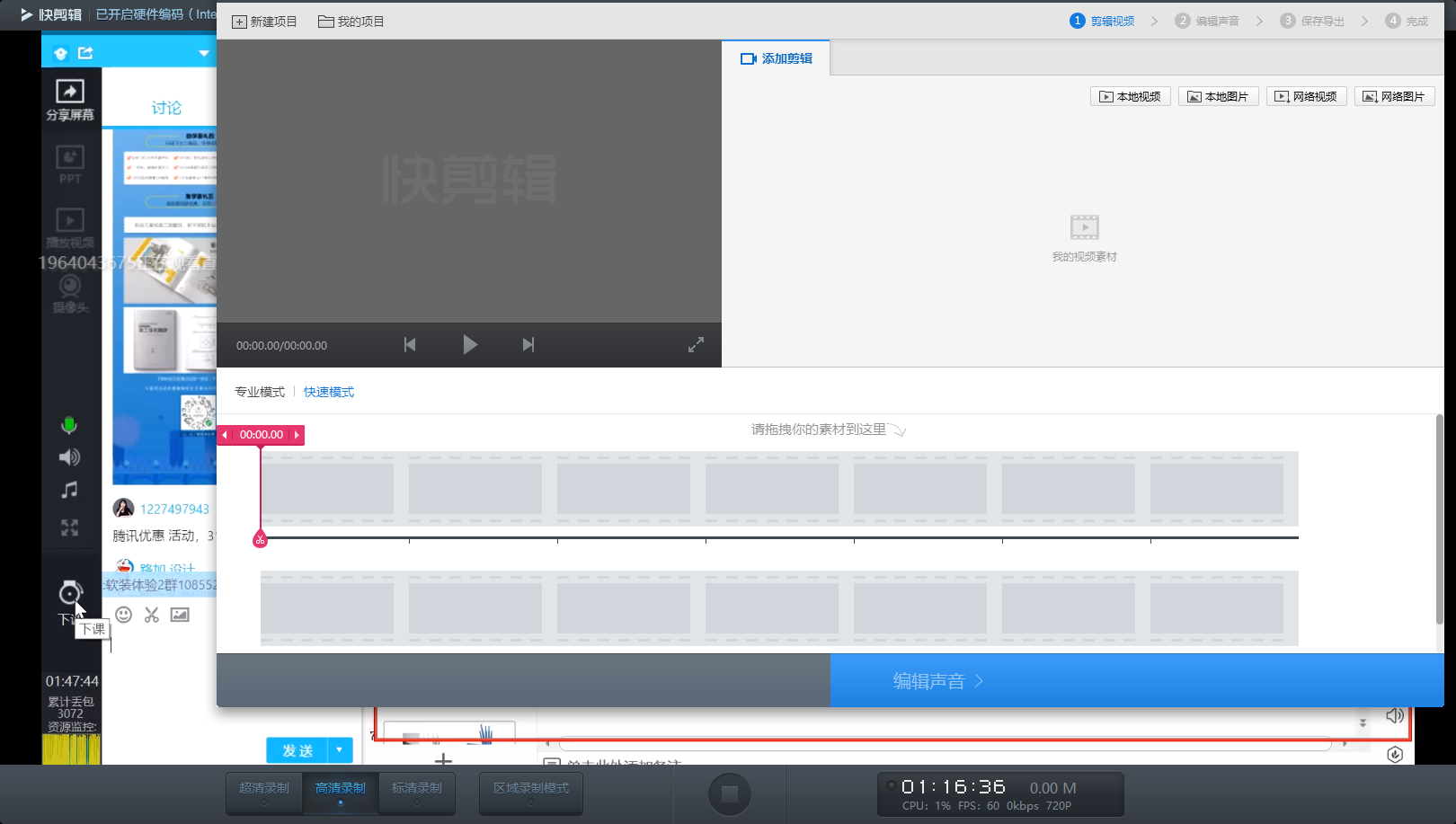Proceed with 编辑声音 button
The height and width of the screenshot is (824, 1456).
(1136, 681)
